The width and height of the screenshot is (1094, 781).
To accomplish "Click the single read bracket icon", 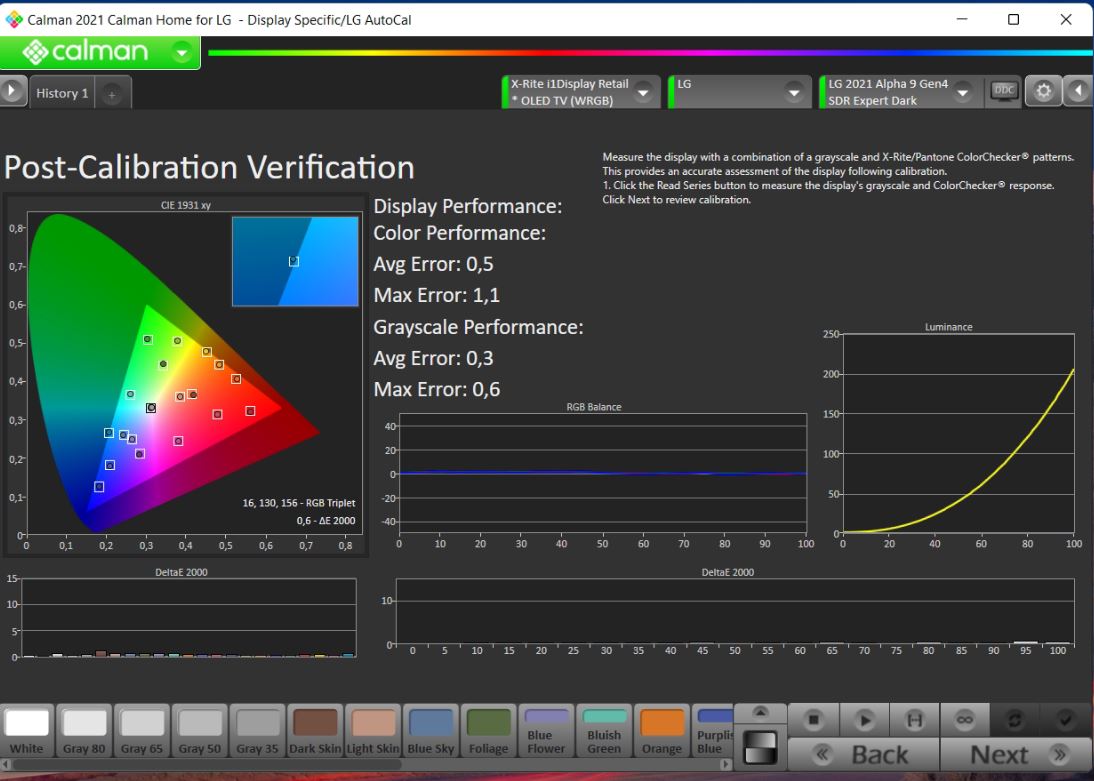I will 914,720.
